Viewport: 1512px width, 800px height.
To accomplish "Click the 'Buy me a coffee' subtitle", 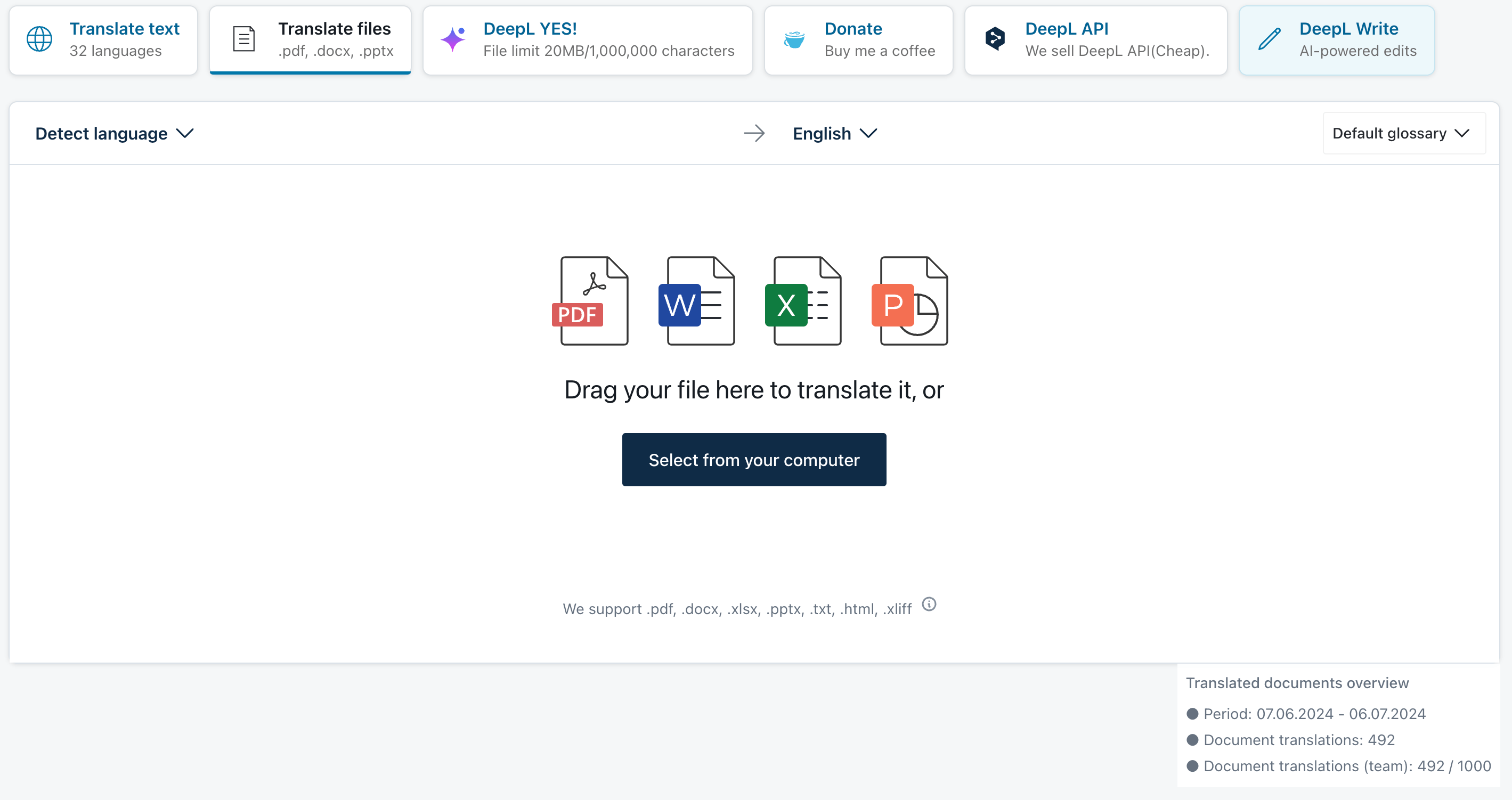I will pos(880,51).
